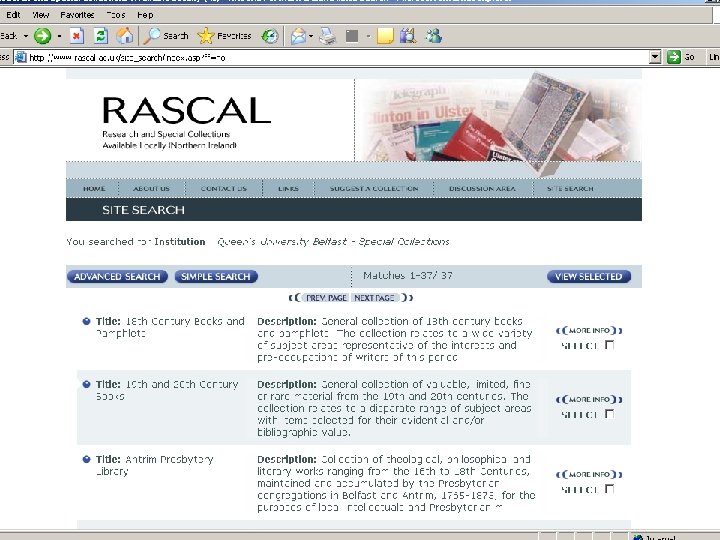This screenshot has width=720, height=540.
Task: Open the LINKS navigation tab
Action: [288, 188]
